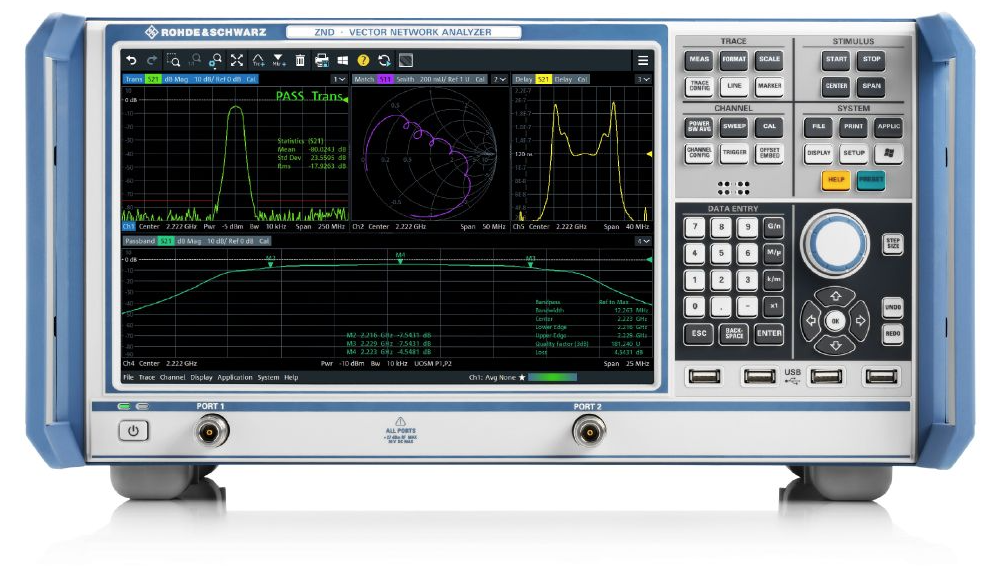Push the MEAS hardkey
Viewport: 1002px width, 566px height.
pyautogui.click(x=699, y=60)
